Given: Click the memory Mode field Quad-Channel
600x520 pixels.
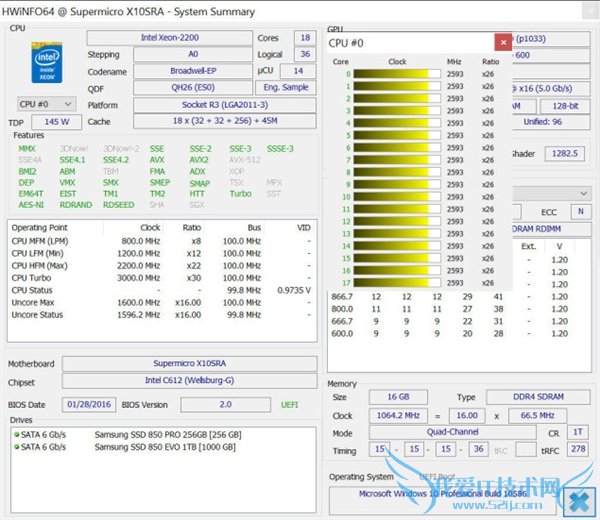Looking at the screenshot, I should 452,432.
